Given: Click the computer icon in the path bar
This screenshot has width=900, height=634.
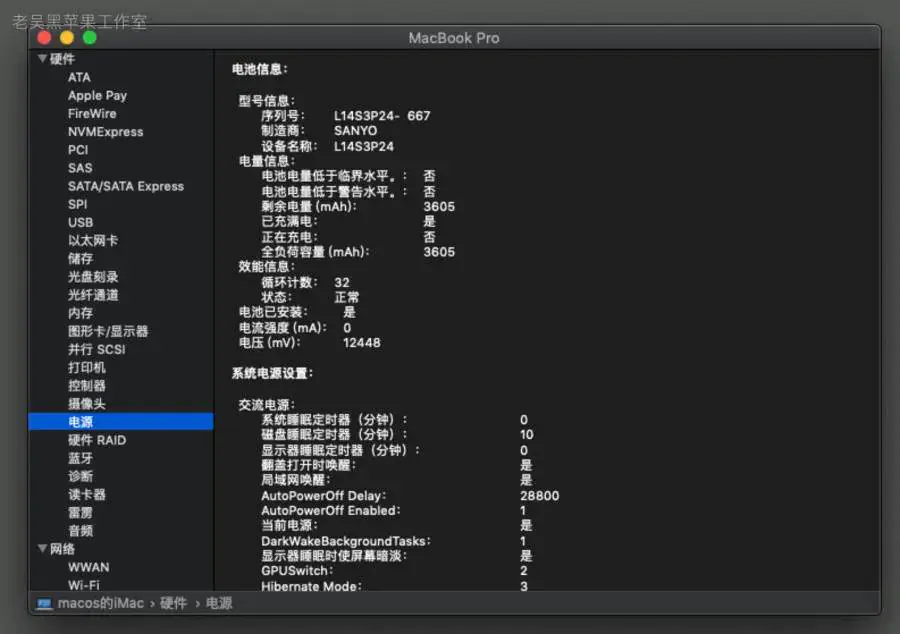Looking at the screenshot, I should tap(44, 604).
